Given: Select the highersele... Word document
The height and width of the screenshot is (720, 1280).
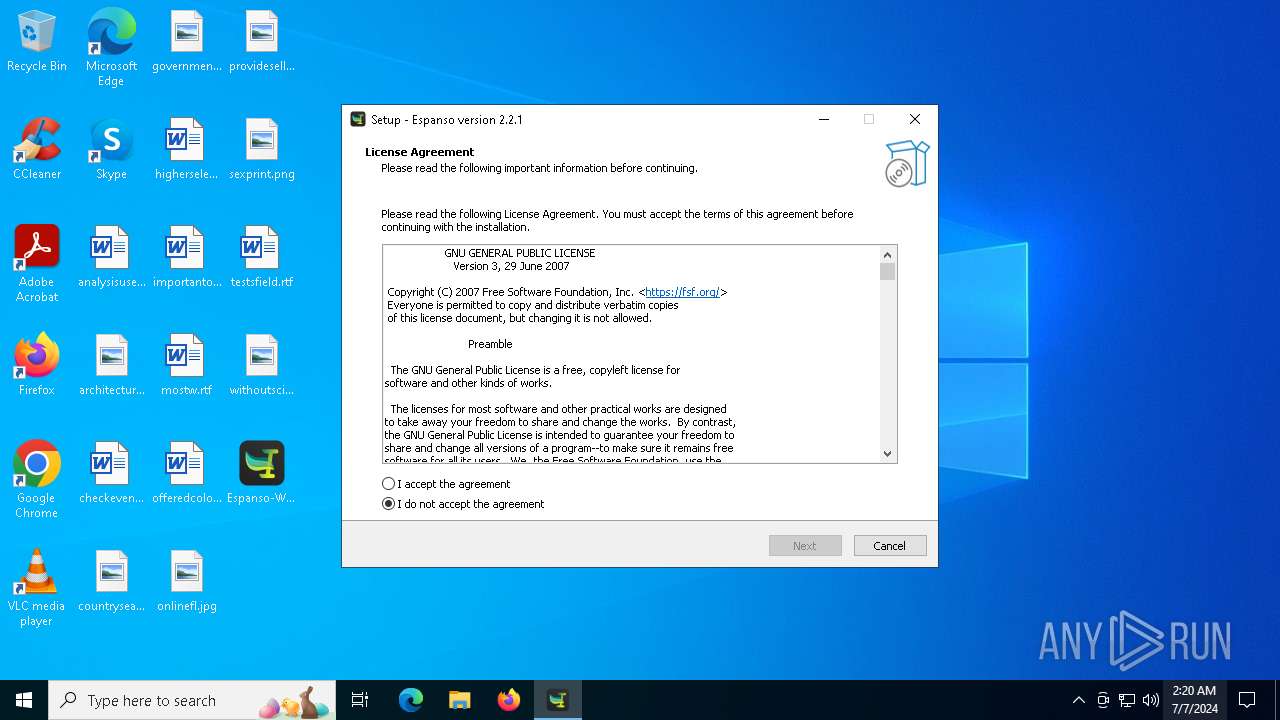Looking at the screenshot, I should pyautogui.click(x=187, y=150).
